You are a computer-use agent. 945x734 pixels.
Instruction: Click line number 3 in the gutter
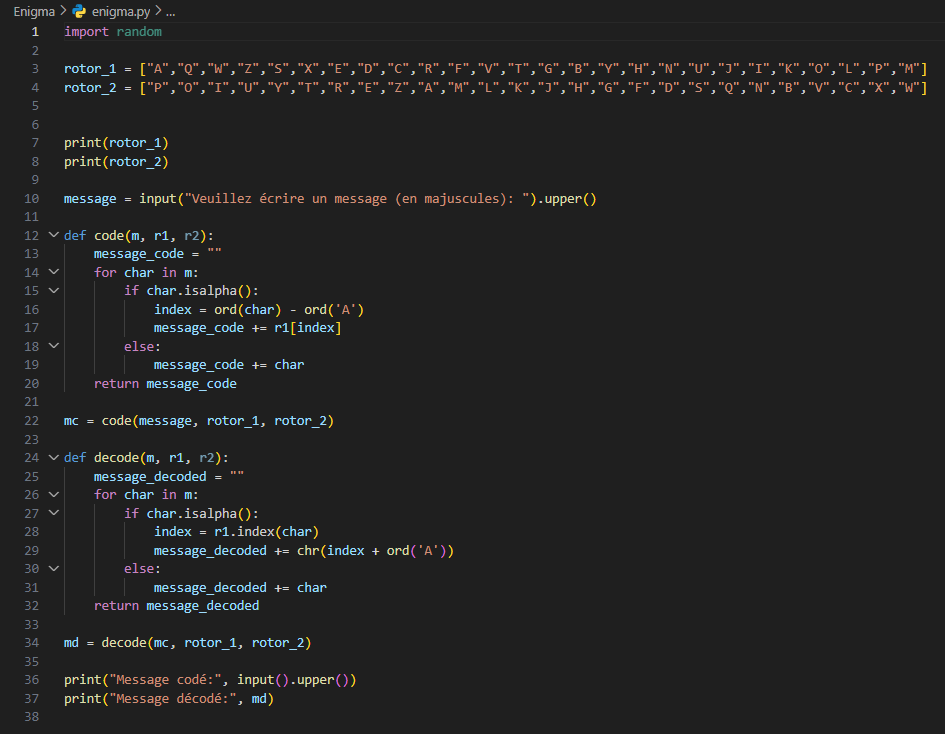click(x=33, y=68)
